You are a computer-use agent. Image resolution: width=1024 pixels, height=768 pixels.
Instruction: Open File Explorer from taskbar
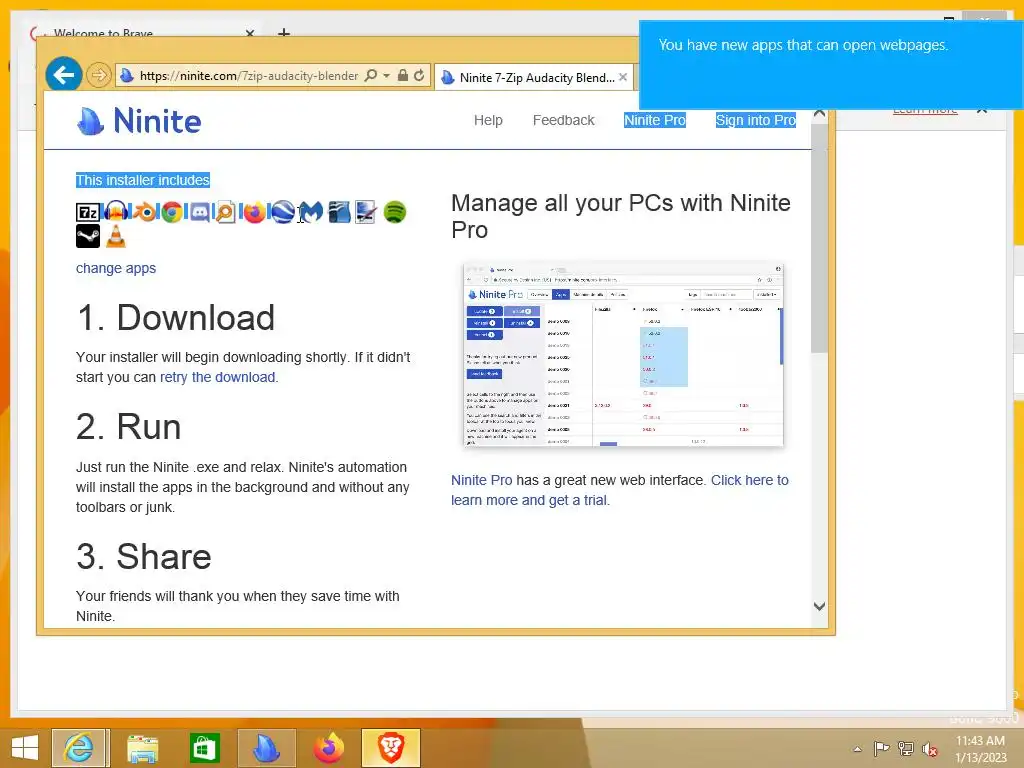[142, 748]
